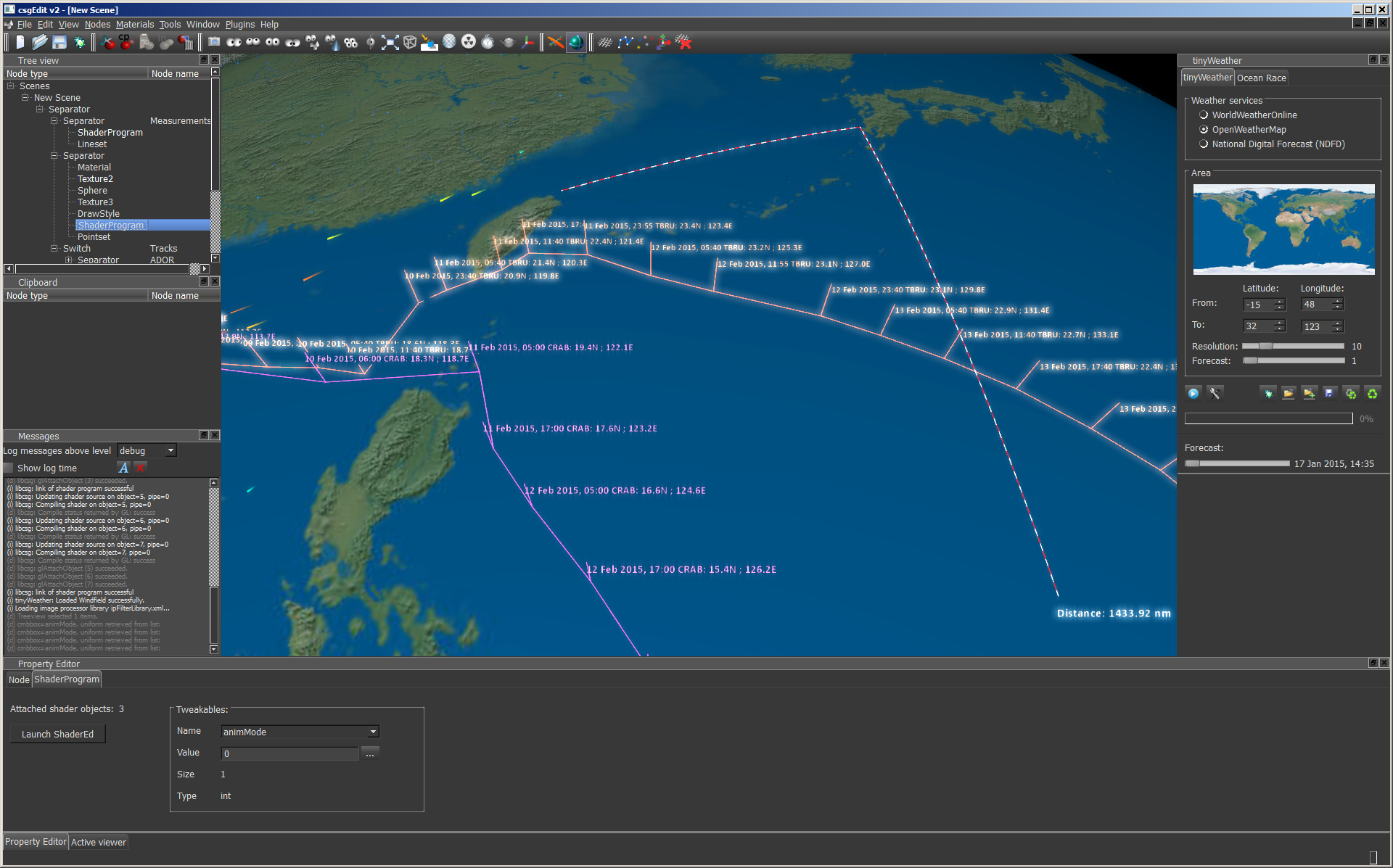The image size is (1393, 868).
Task: Click the wireframe cube toolbar icon
Action: pyautogui.click(x=410, y=43)
